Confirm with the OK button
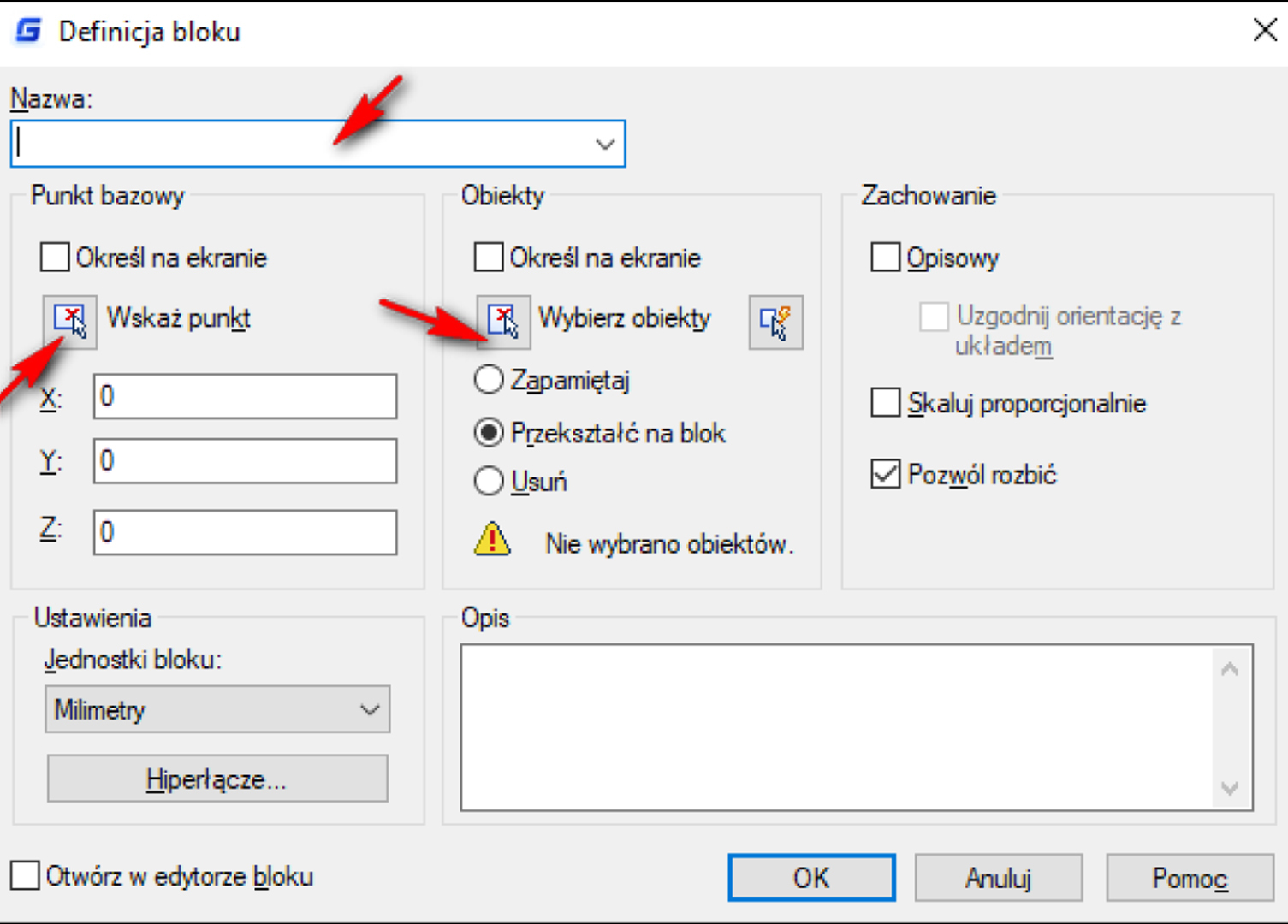Image resolution: width=1288 pixels, height=924 pixels. pyautogui.click(x=811, y=878)
